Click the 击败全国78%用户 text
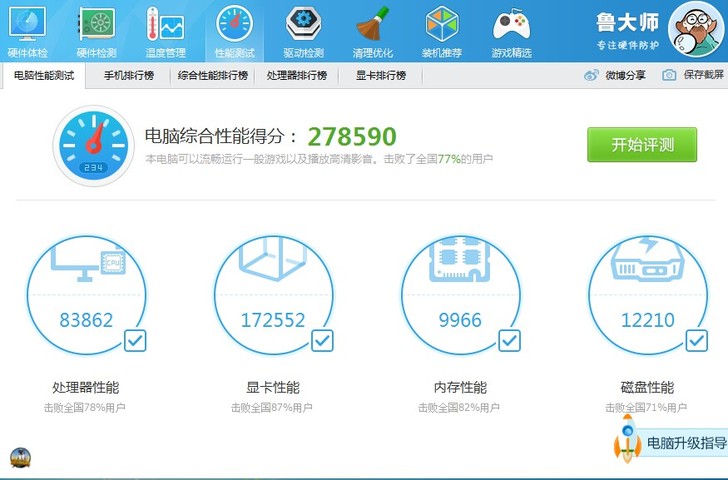This screenshot has height=480, width=728. 84,408
